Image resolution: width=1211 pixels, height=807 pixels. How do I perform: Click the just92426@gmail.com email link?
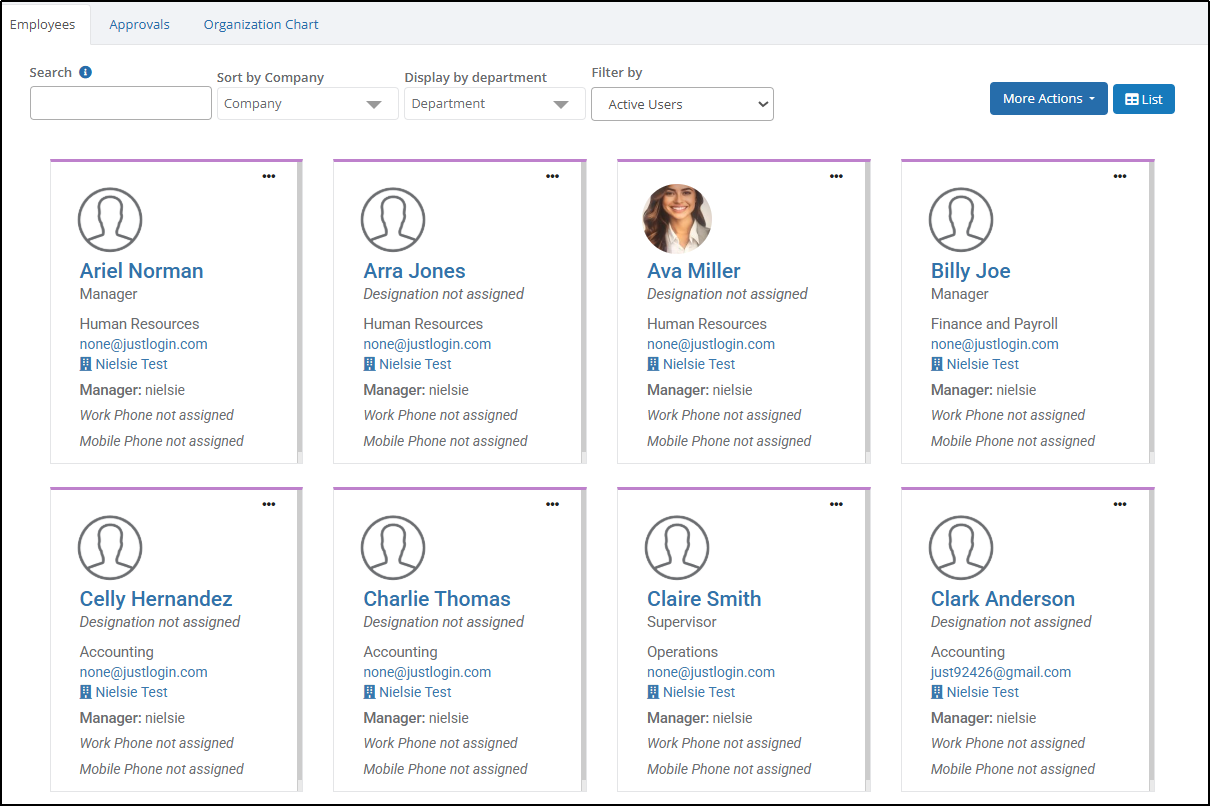[1001, 672]
